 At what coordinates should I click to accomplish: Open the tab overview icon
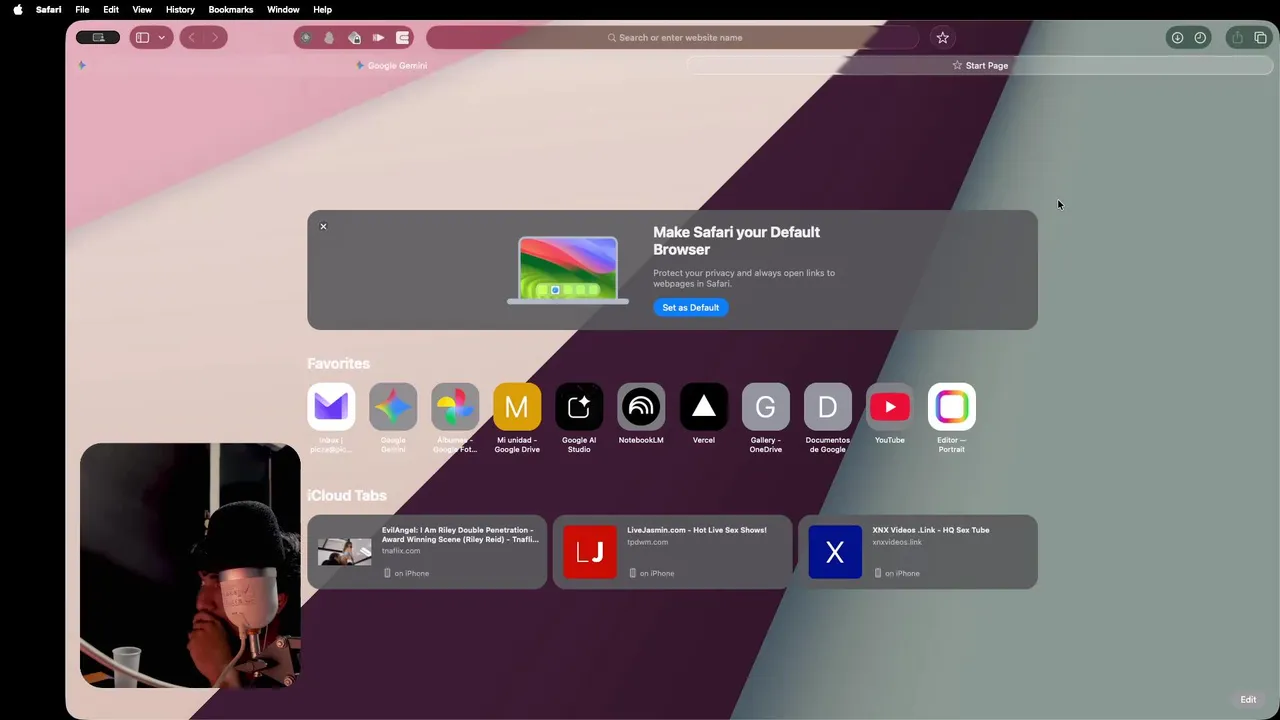(1260, 38)
